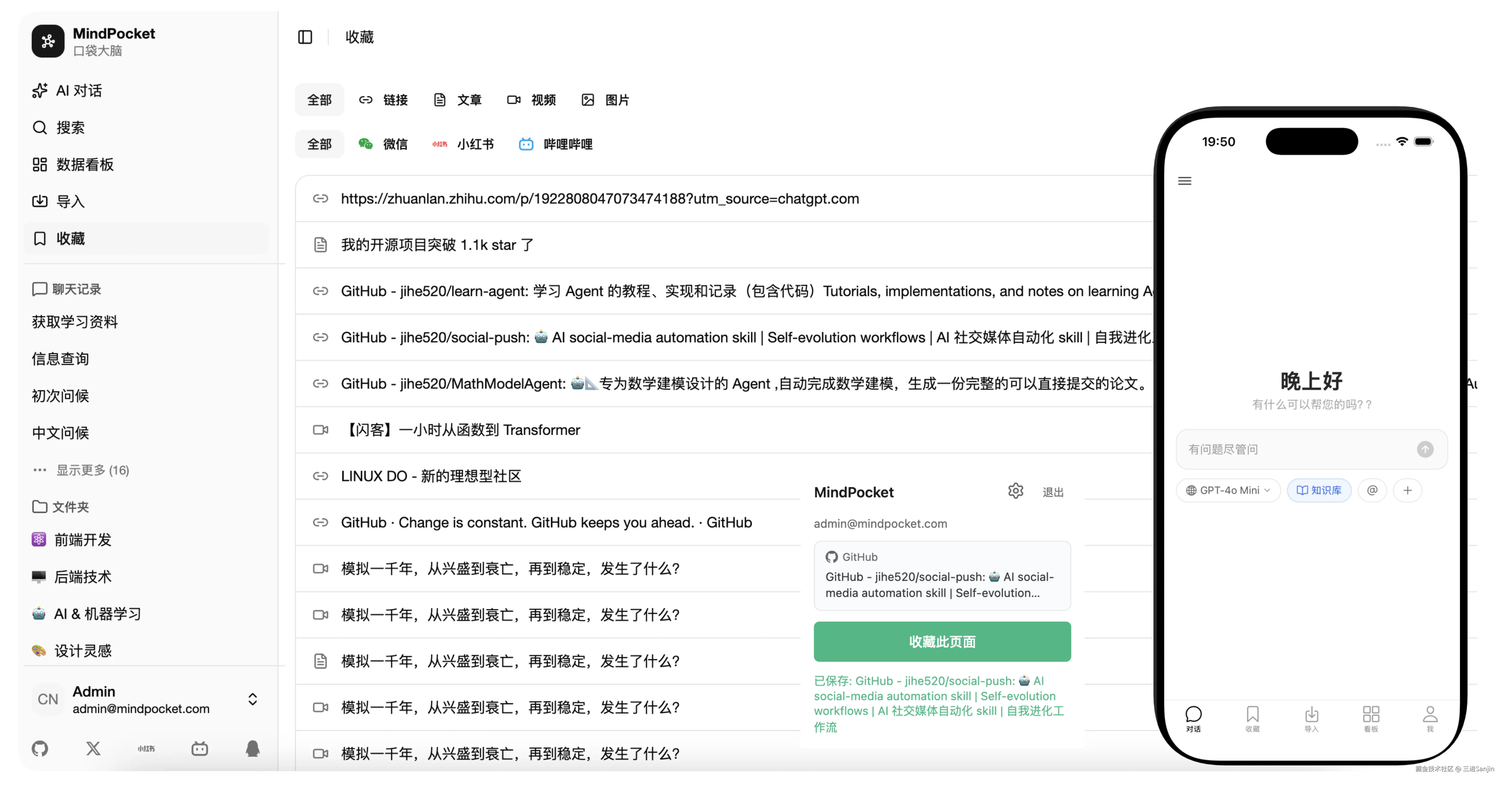Open the 数据看板 dashboard
The height and width of the screenshot is (790, 1512).
(x=85, y=164)
